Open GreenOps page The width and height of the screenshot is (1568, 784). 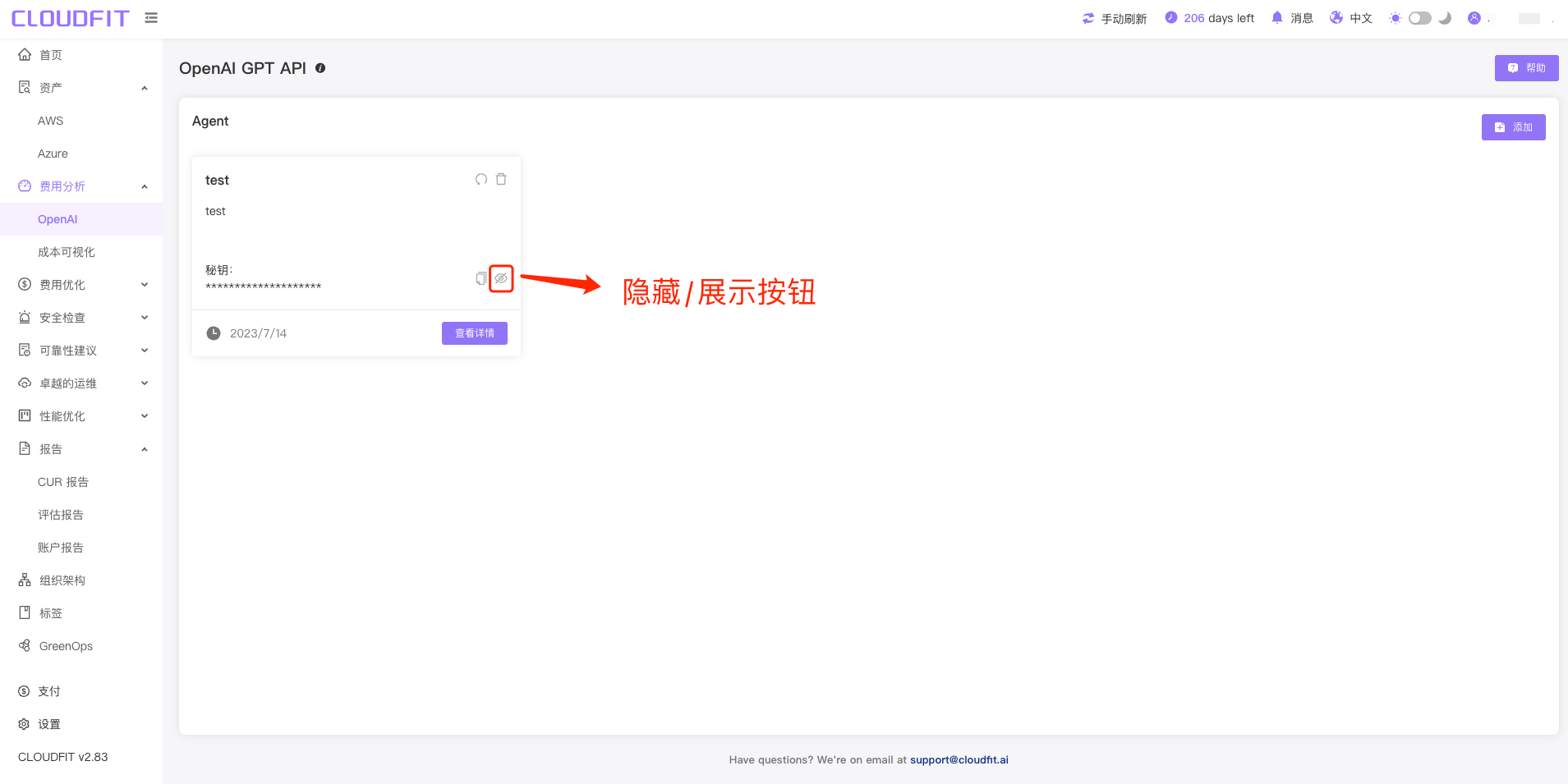pos(81,646)
